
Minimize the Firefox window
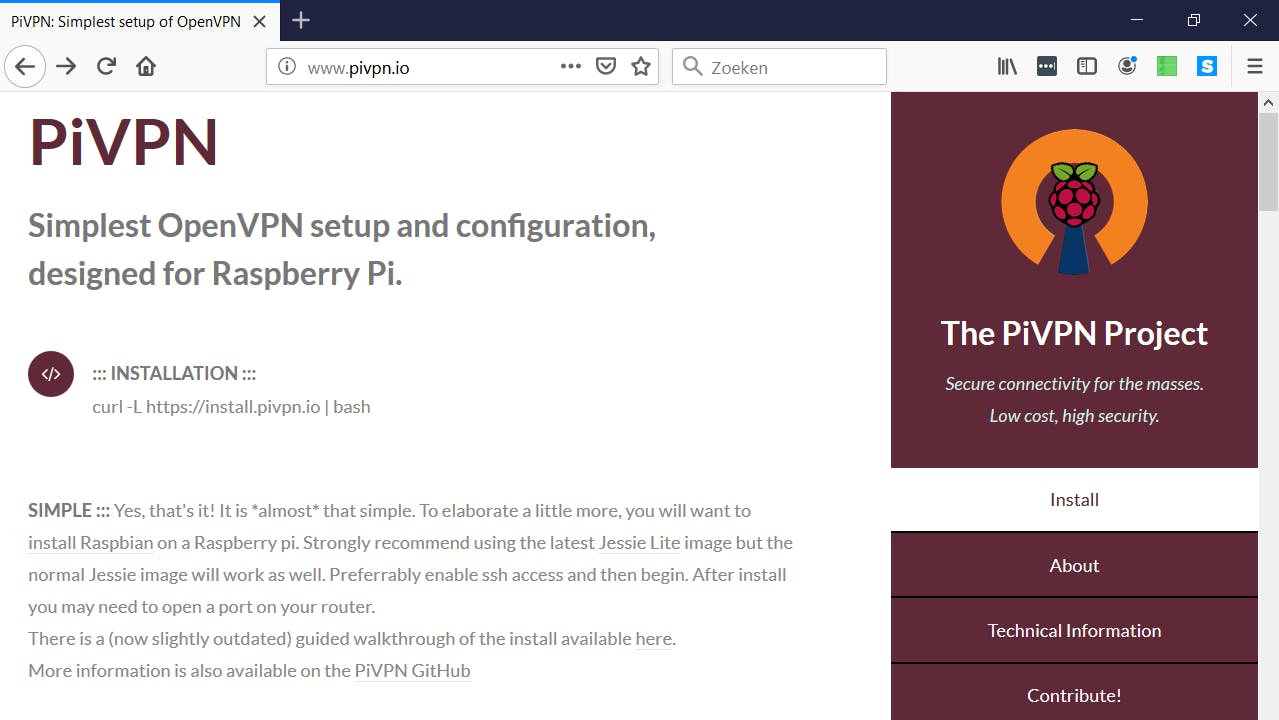coord(1137,20)
